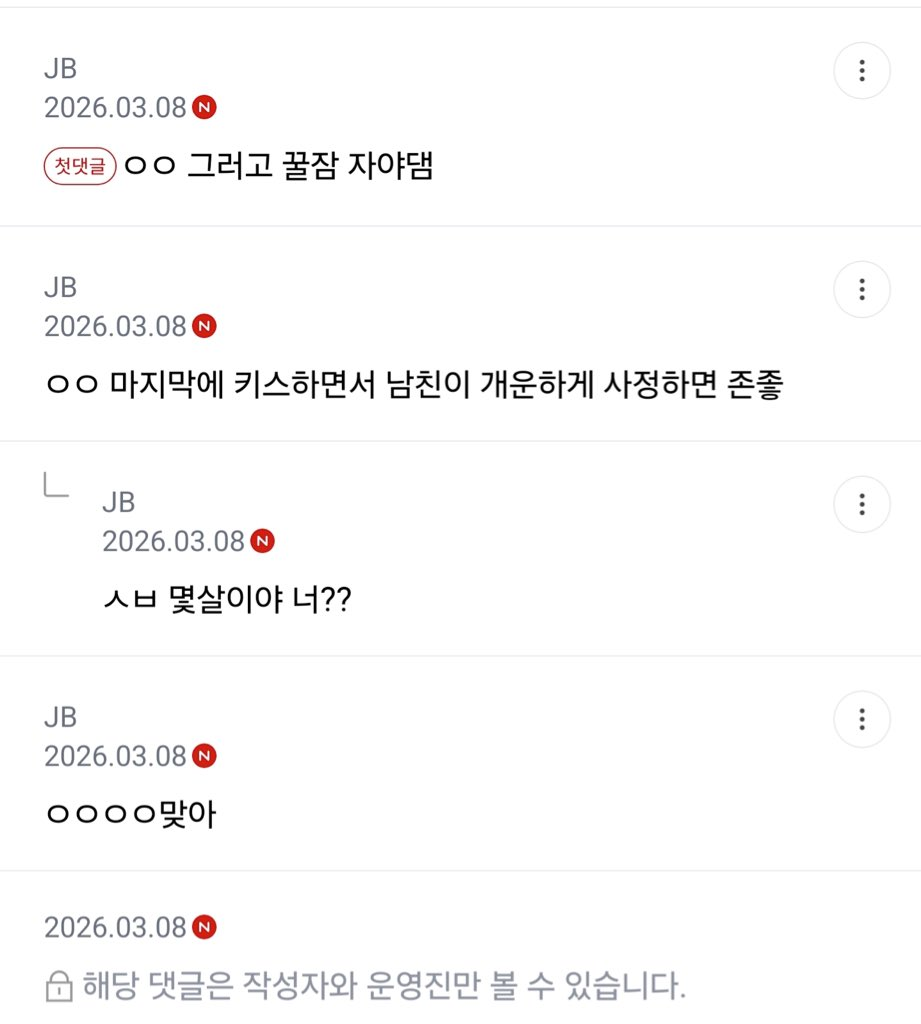Tap the JB name on the '마지막에 키스하면서' comment
This screenshot has height=1024, width=921.
click(60, 288)
